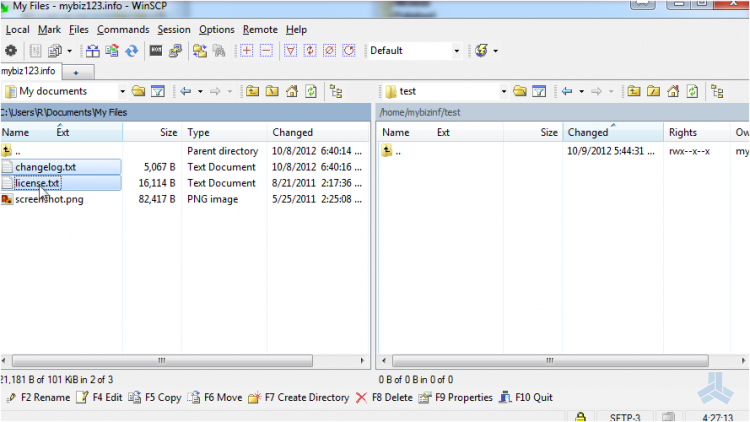Click F8 Delete button
Viewport: 750px width, 422px height.
point(384,398)
